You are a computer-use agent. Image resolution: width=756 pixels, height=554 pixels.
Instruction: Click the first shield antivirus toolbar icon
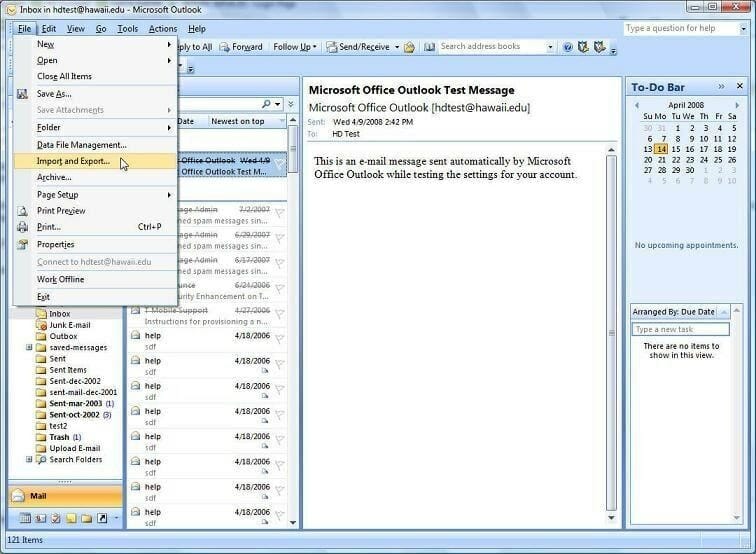pos(583,47)
